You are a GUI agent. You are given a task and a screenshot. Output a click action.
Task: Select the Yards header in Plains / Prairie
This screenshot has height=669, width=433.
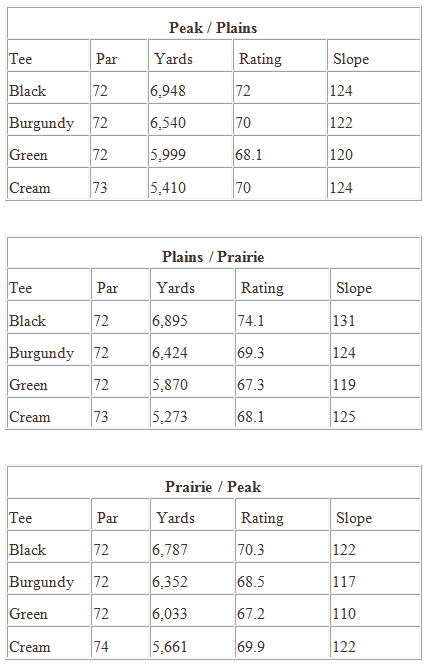[x=175, y=288]
